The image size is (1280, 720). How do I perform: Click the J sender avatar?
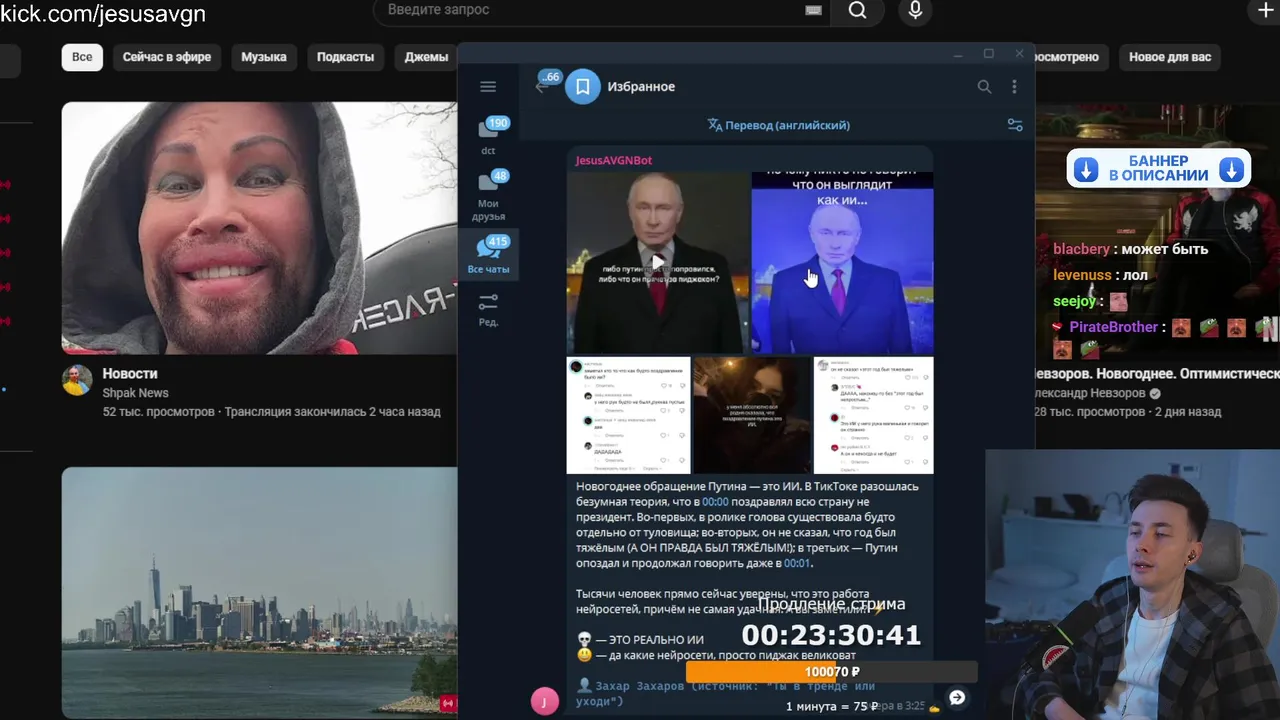point(544,701)
